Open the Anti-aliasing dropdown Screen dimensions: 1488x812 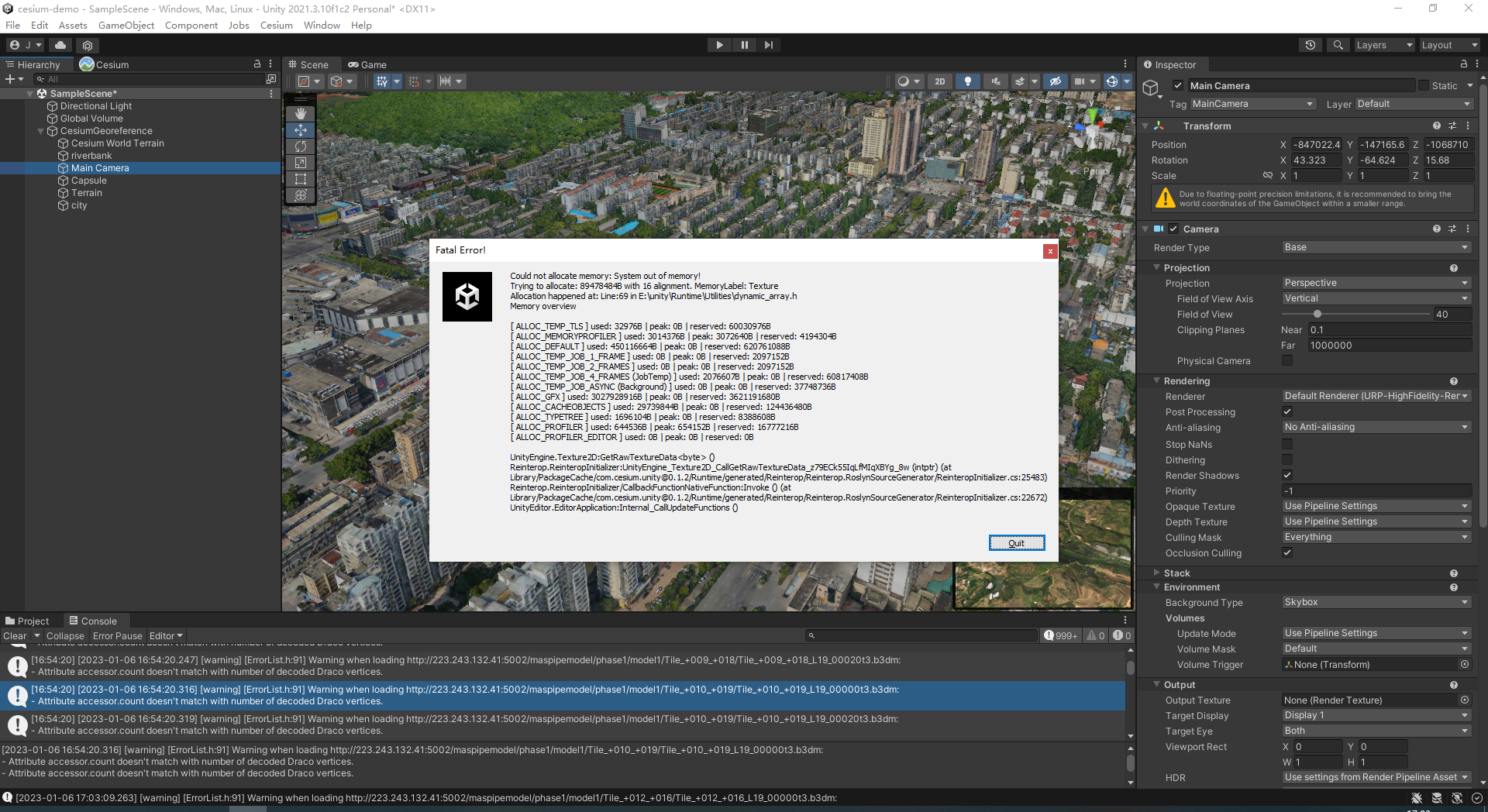coord(1376,427)
